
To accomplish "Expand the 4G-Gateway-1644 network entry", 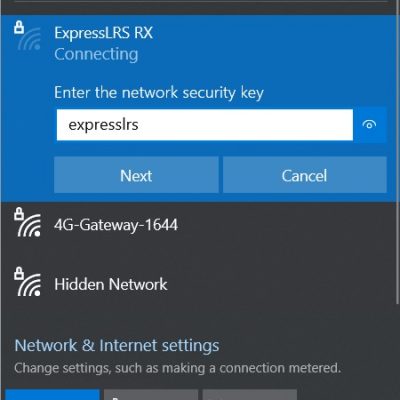I will click(x=198, y=225).
